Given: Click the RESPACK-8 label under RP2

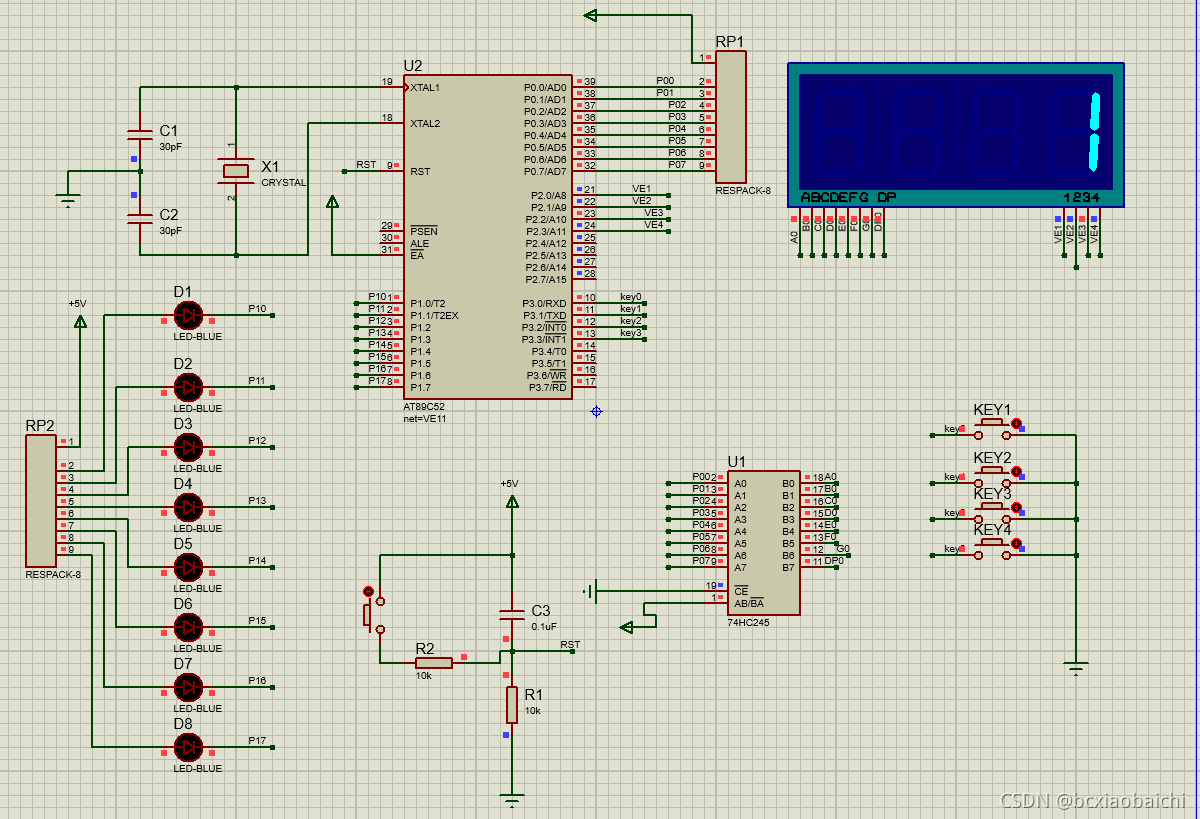Looking at the screenshot, I should [53, 574].
